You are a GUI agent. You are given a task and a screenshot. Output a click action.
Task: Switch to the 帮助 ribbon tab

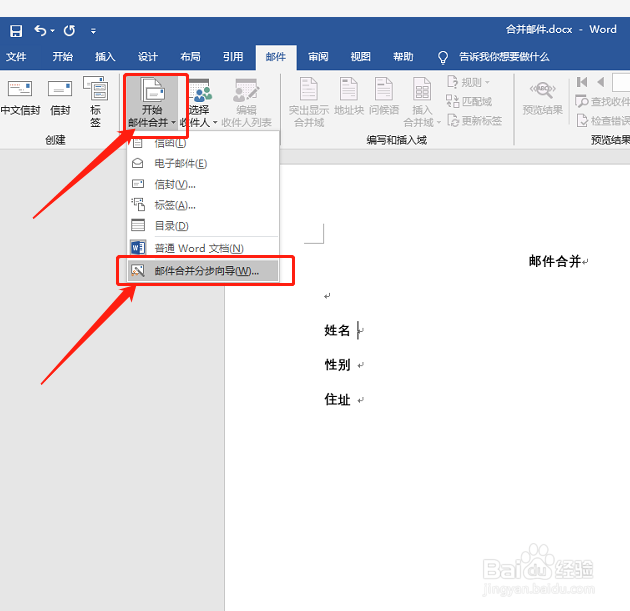[403, 57]
